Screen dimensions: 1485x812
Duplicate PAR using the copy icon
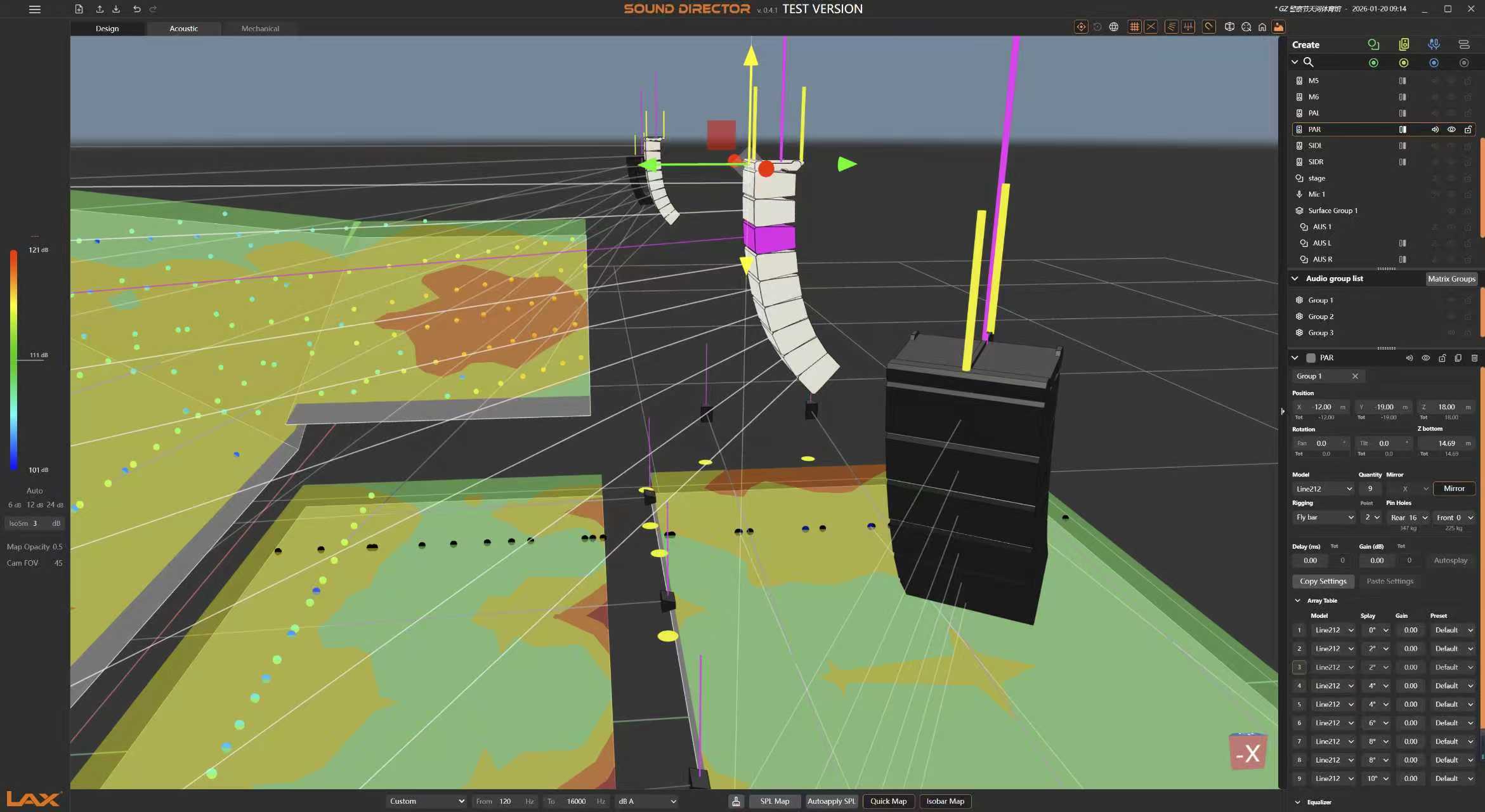click(x=1458, y=358)
